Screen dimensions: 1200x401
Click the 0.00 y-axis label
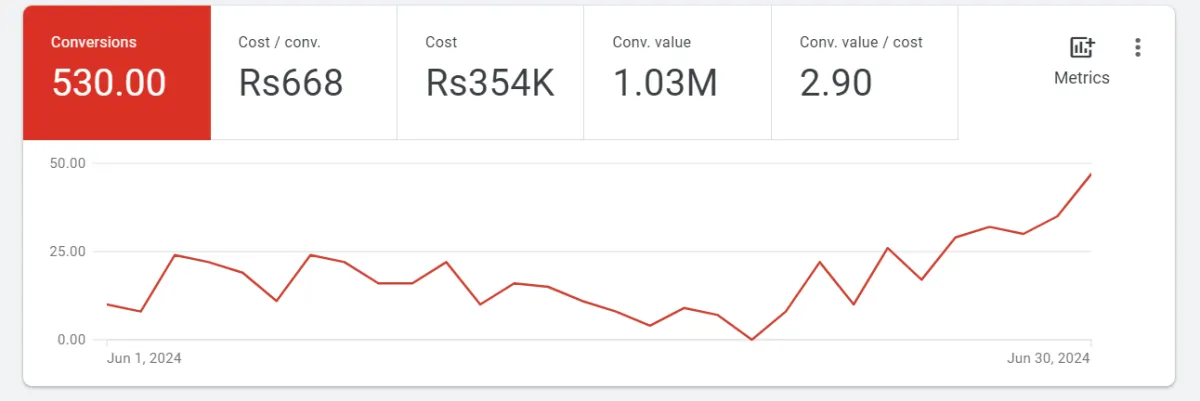pos(72,340)
